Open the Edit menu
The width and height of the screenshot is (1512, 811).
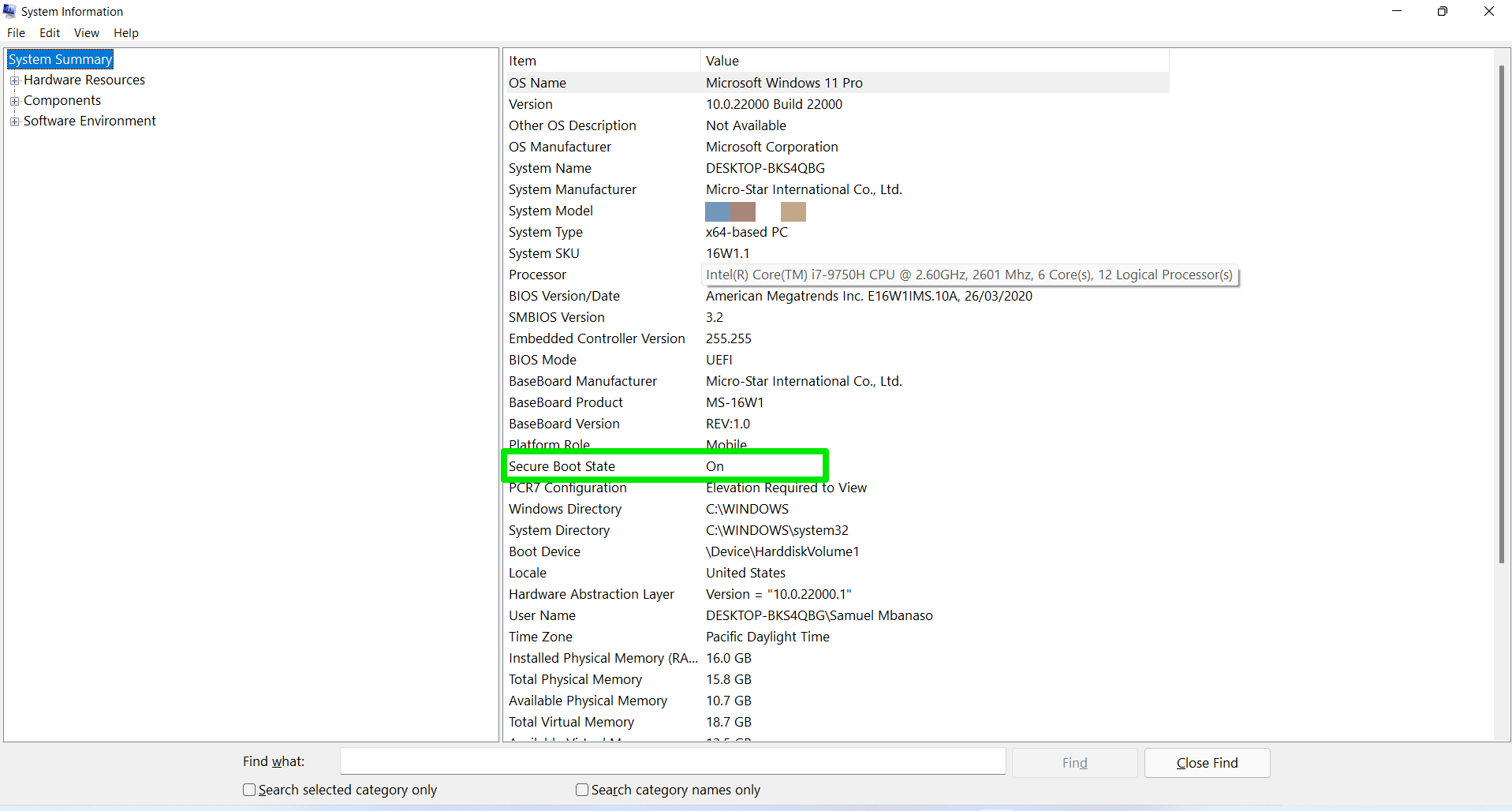pyautogui.click(x=50, y=33)
